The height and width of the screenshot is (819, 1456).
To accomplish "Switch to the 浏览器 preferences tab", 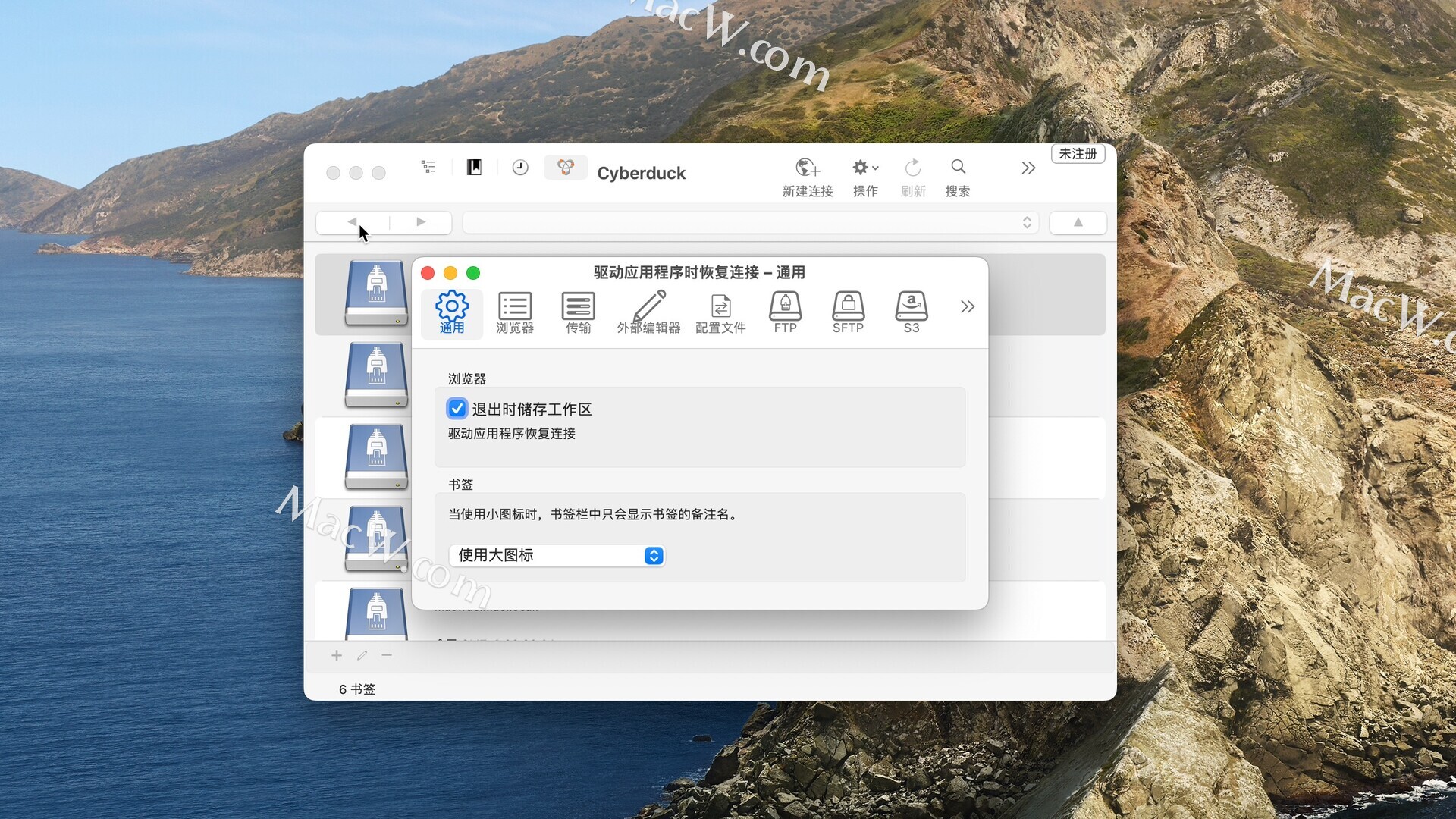I will (515, 312).
